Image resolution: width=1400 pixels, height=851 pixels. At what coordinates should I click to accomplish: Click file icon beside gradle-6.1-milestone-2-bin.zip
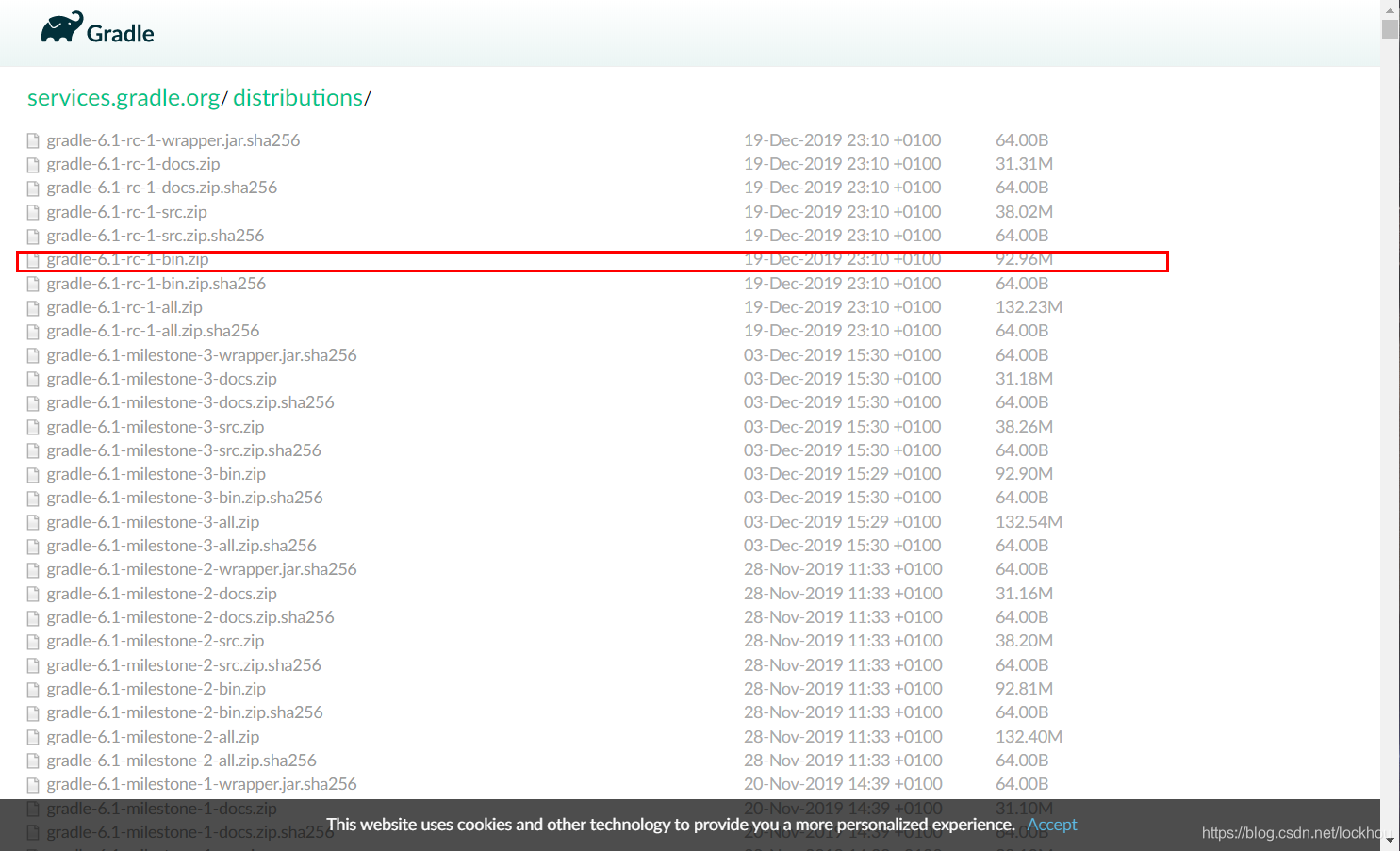[x=33, y=690]
